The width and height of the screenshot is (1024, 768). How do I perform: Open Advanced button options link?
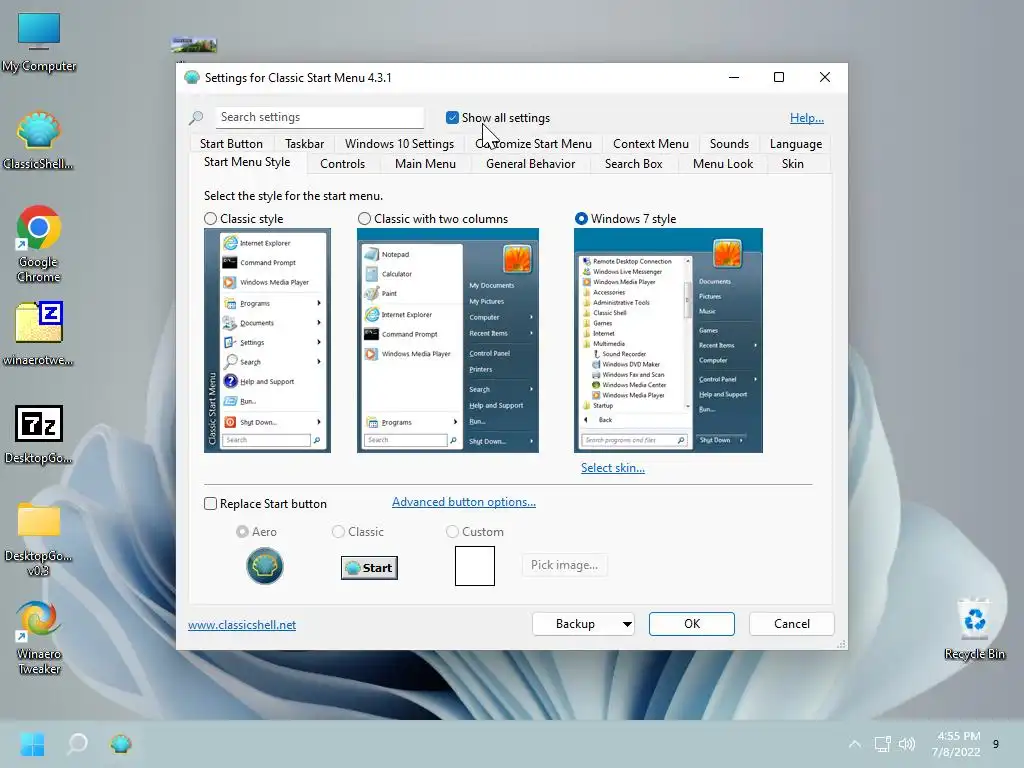click(x=464, y=502)
